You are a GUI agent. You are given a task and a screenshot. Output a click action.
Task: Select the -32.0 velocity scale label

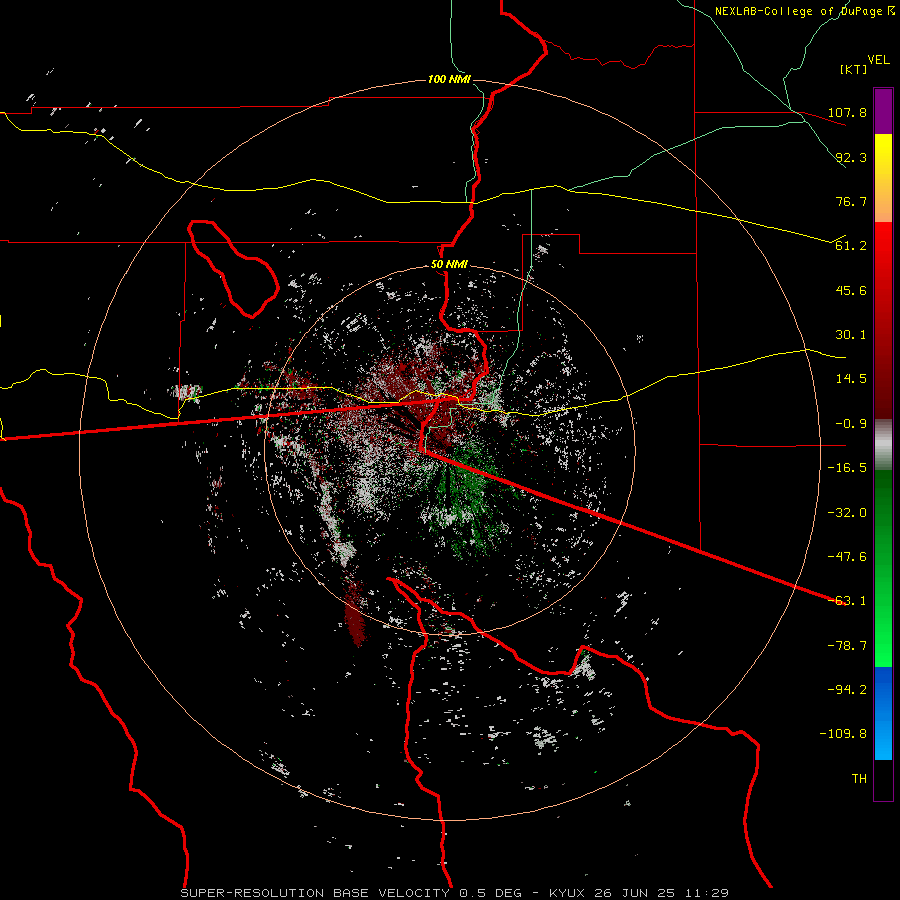point(847,513)
